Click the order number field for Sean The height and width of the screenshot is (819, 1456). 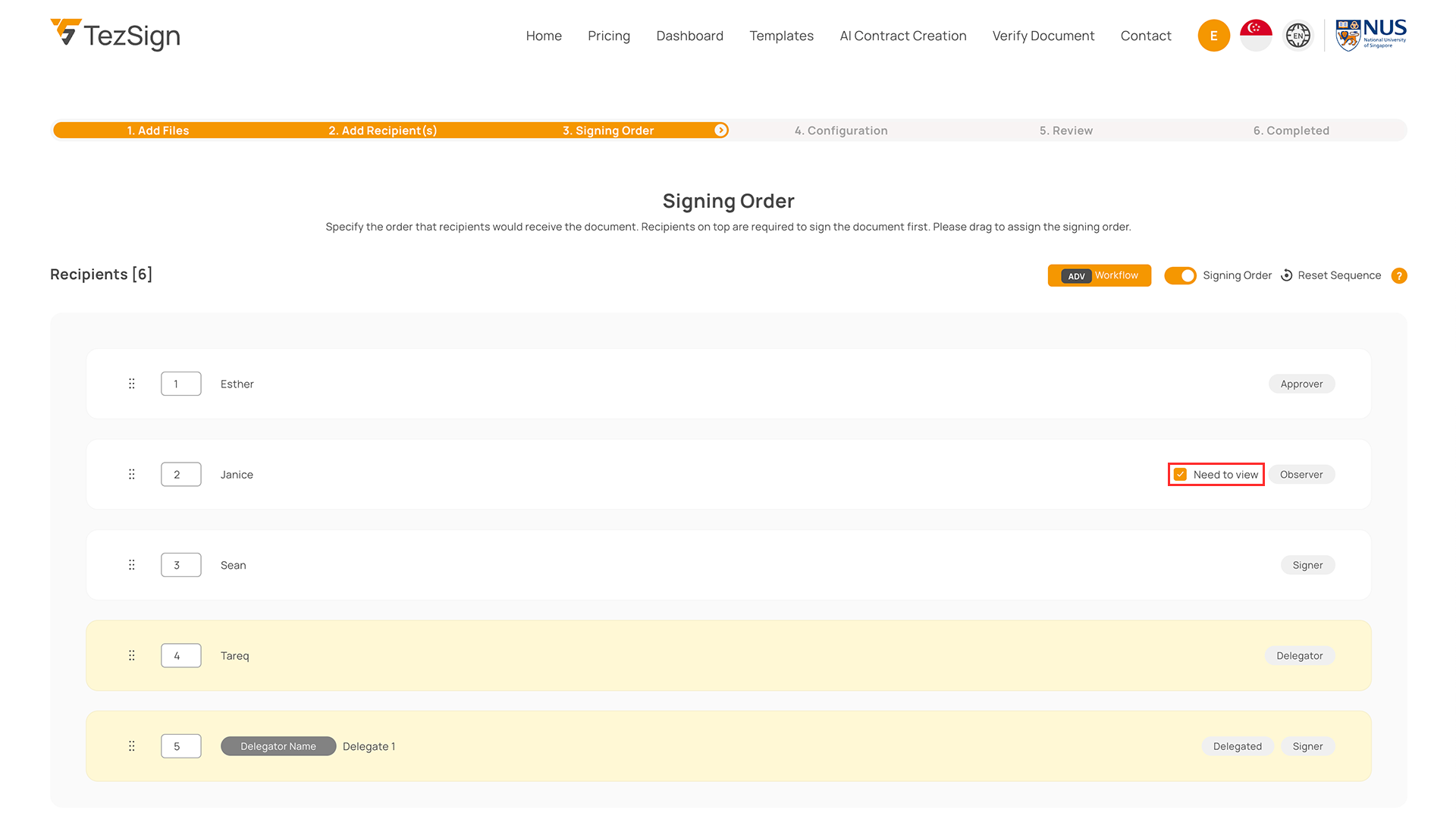point(180,565)
